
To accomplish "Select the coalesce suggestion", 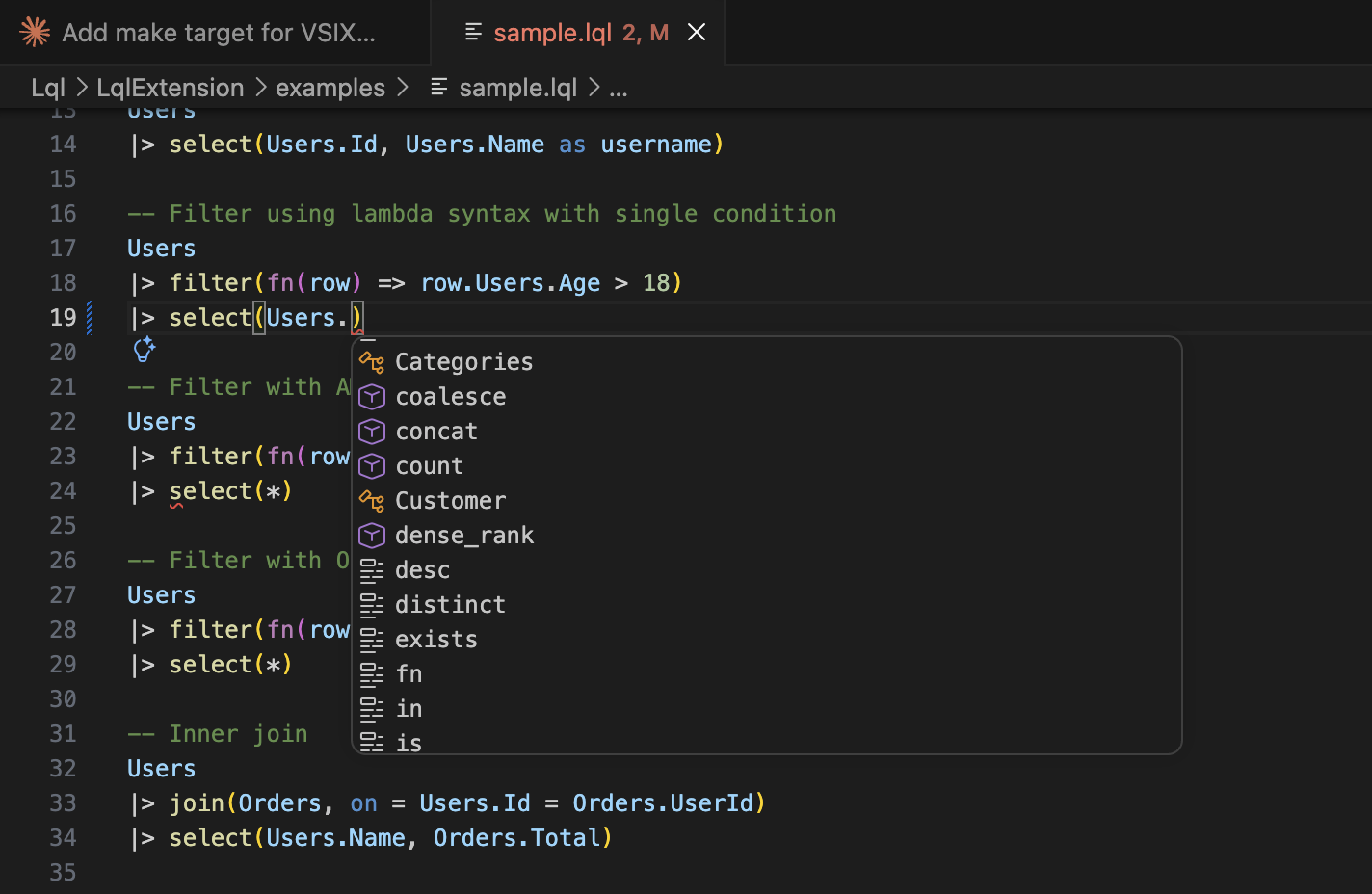I will pos(767,397).
